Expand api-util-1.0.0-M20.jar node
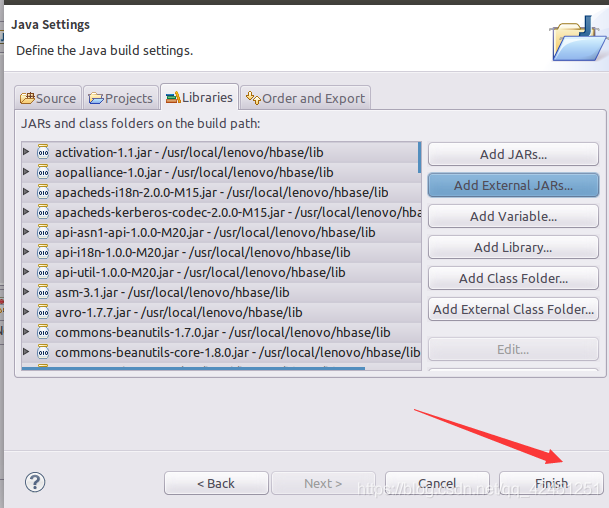The image size is (609, 508). [26, 271]
